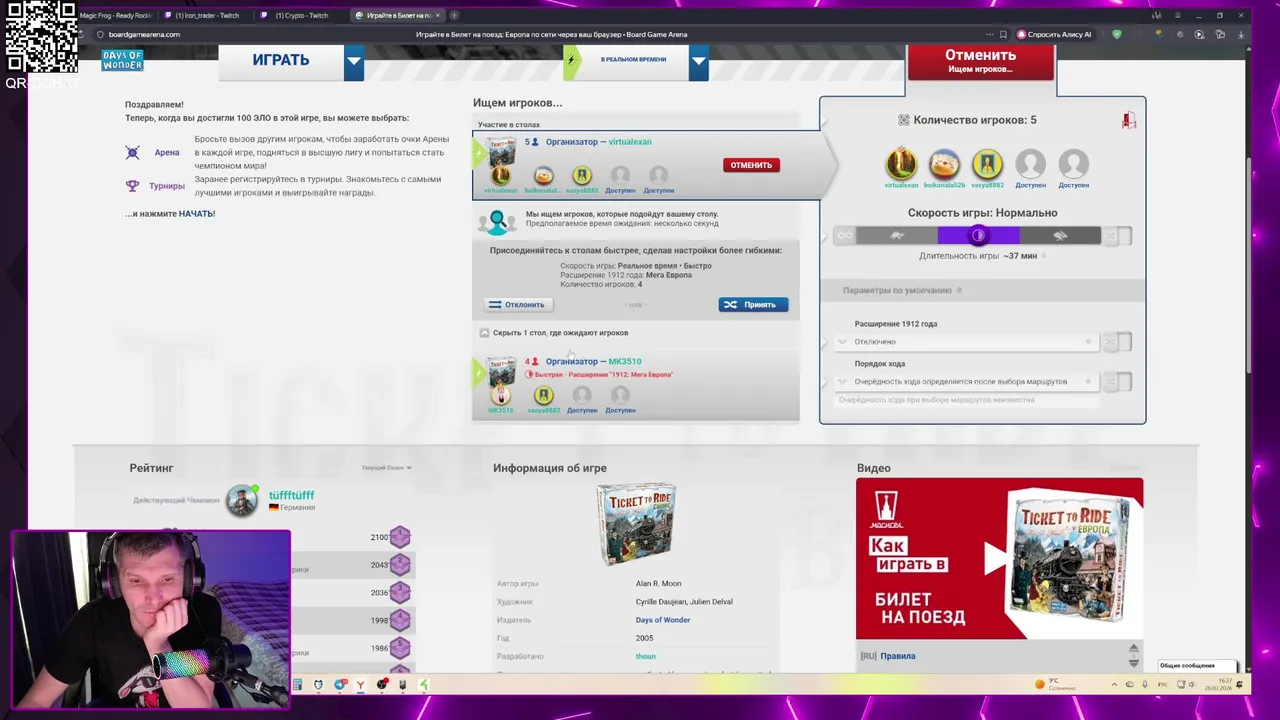The image size is (1280, 720).
Task: Select the infinity turn-based speed icon
Action: (845, 236)
